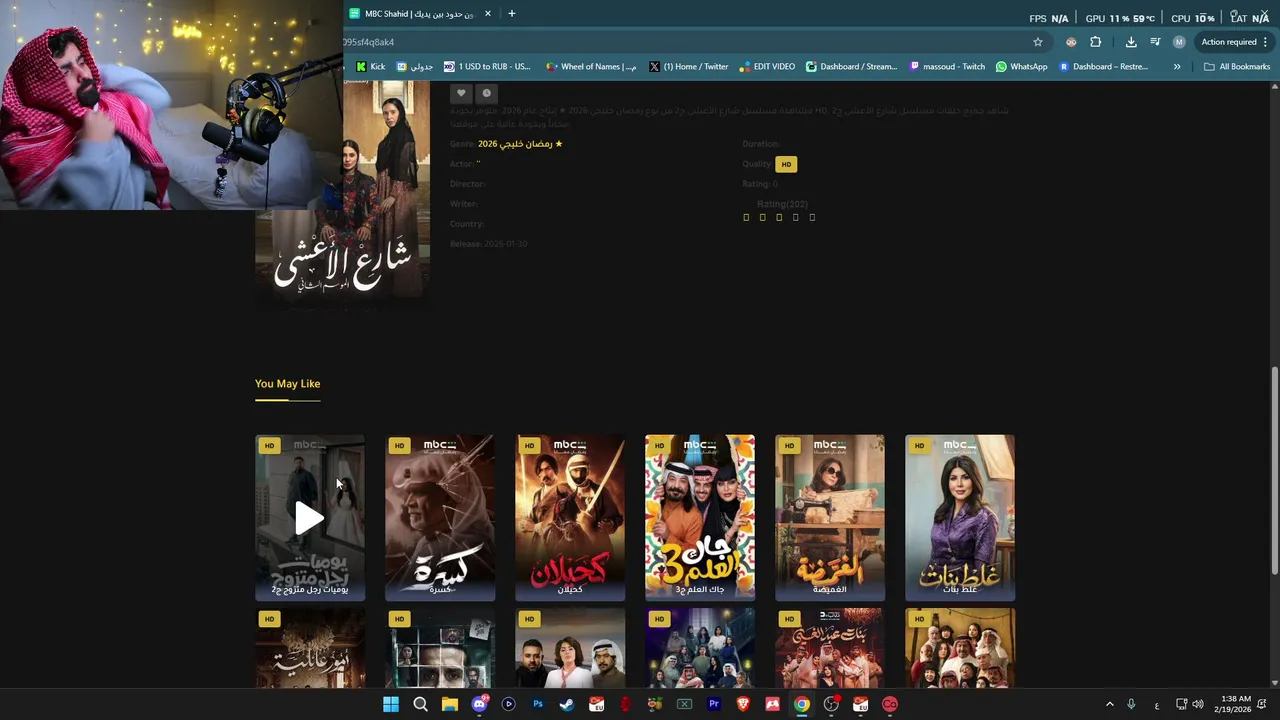Image resolution: width=1280 pixels, height=720 pixels.
Task: Click the page vertical scrollbar thumb
Action: tap(1274, 470)
